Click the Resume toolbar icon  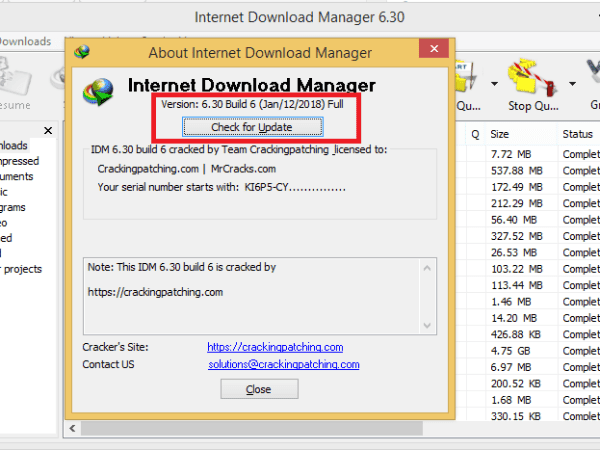coord(15,83)
